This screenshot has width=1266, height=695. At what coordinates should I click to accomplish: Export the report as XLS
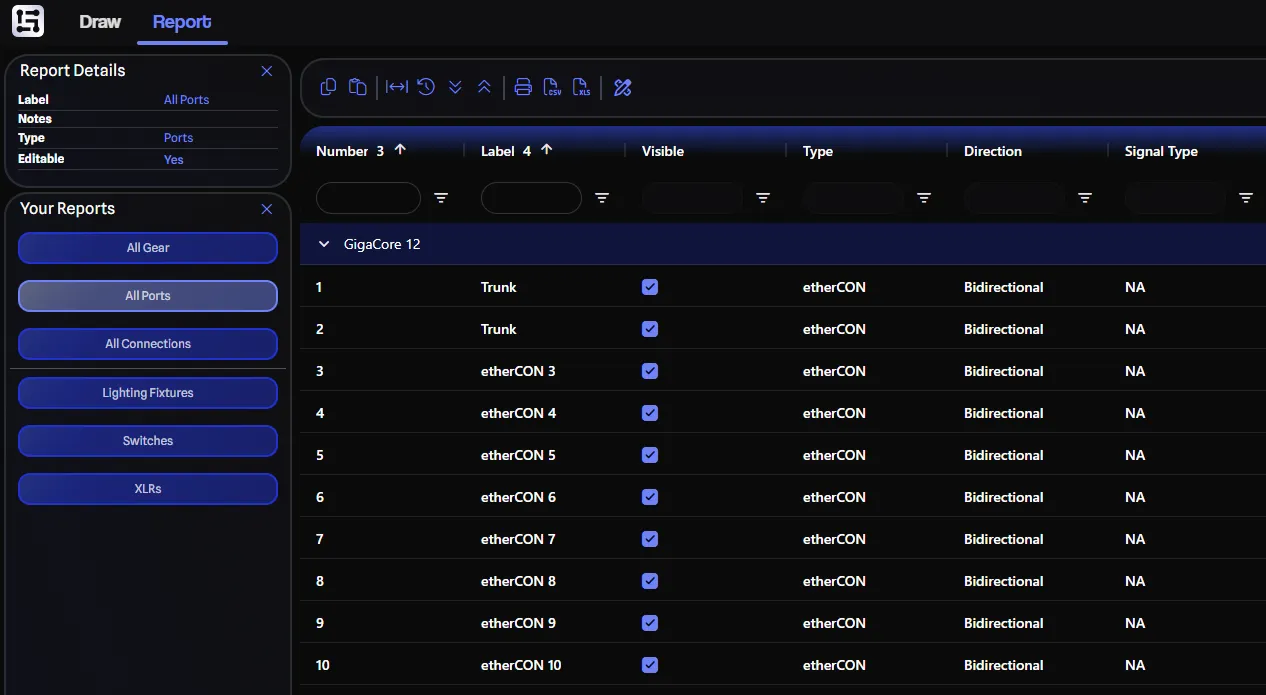pyautogui.click(x=581, y=87)
